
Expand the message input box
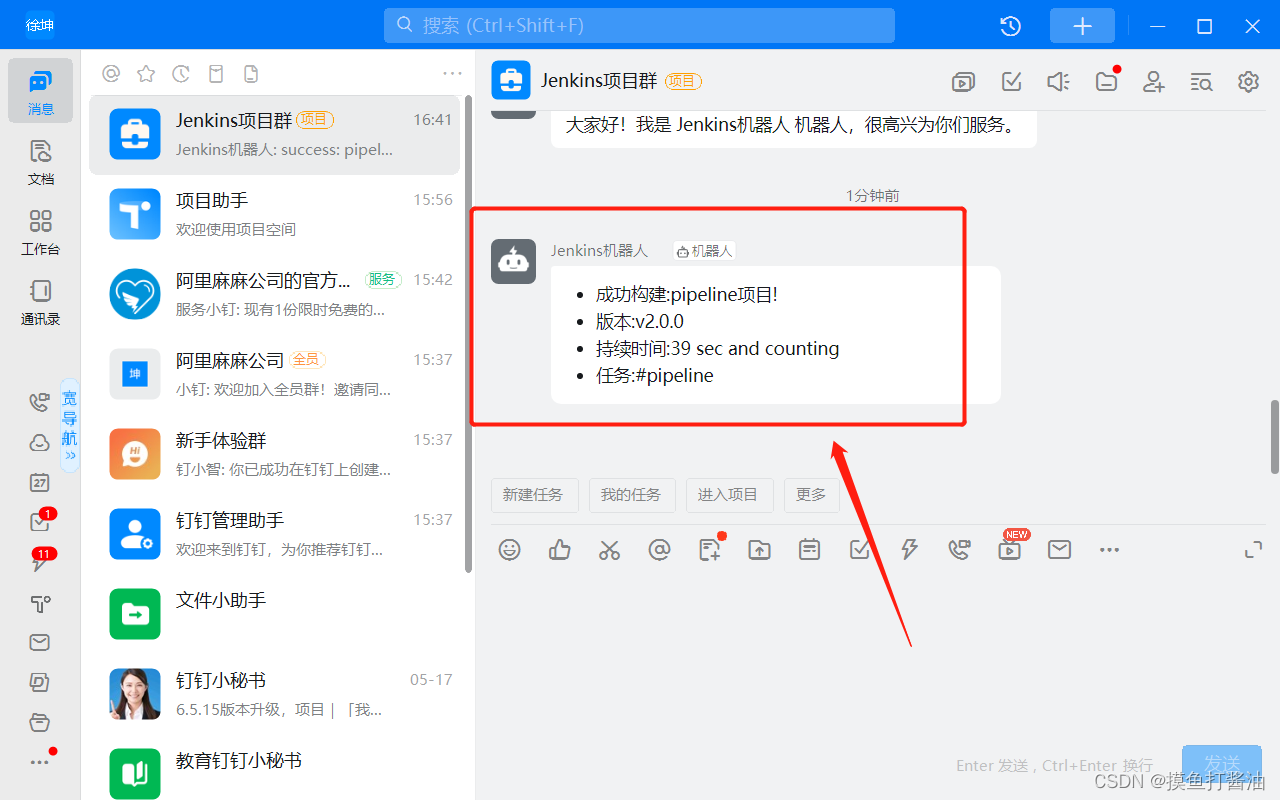[1253, 550]
